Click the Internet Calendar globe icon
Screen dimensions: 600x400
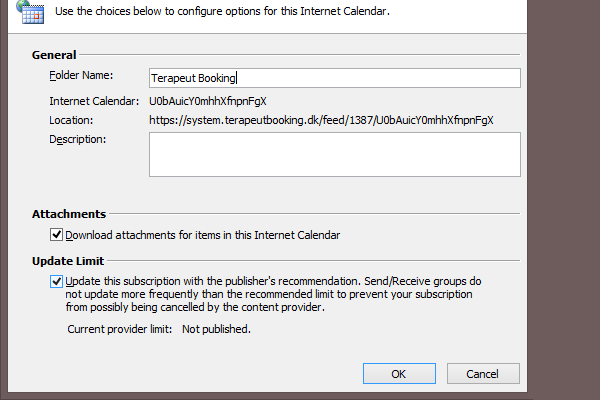point(31,12)
